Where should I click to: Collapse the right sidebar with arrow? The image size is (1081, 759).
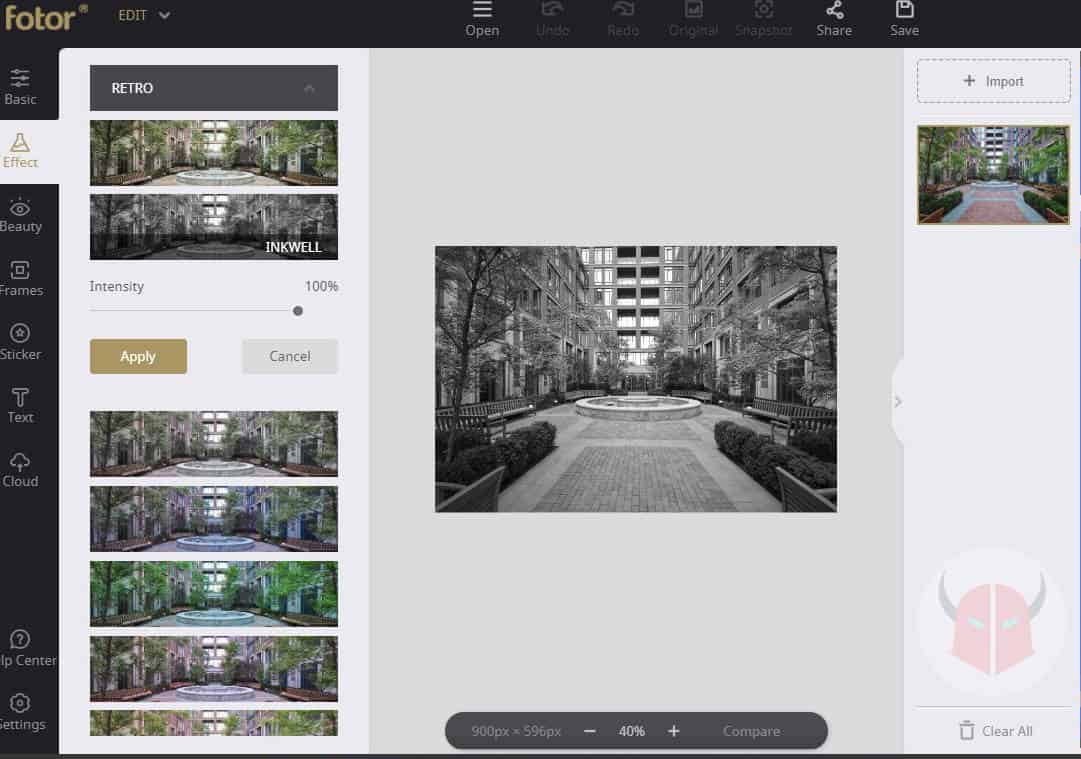pyautogui.click(x=897, y=401)
